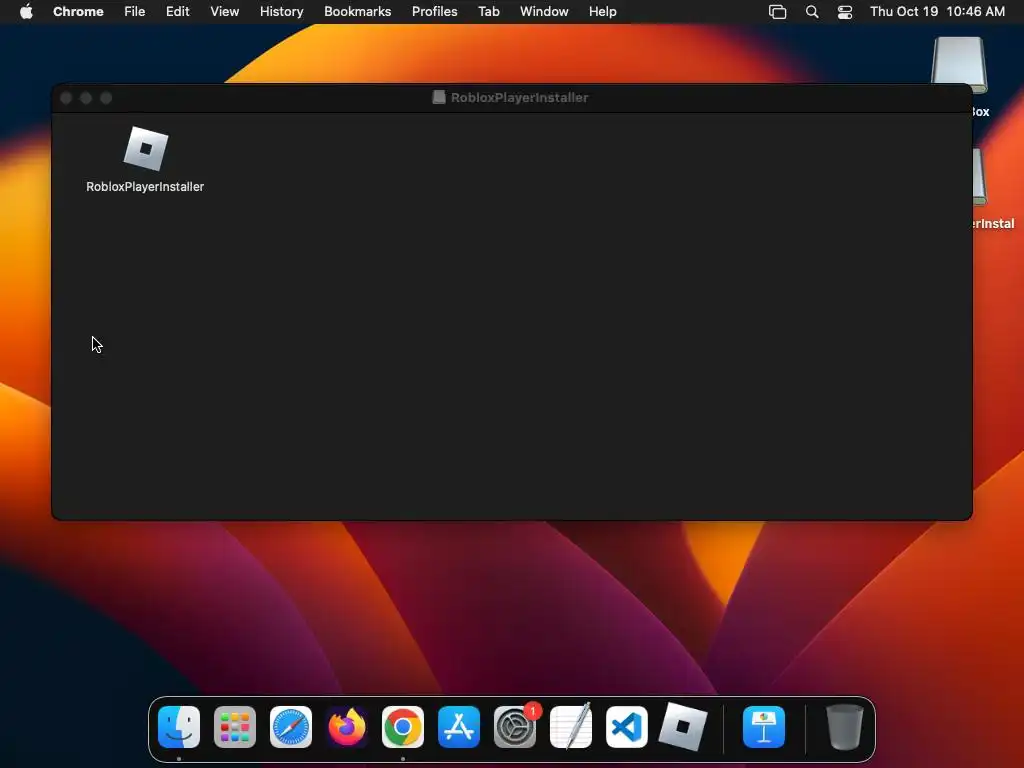Image resolution: width=1024 pixels, height=768 pixels.
Task: Open the Apple menu
Action: 26,11
